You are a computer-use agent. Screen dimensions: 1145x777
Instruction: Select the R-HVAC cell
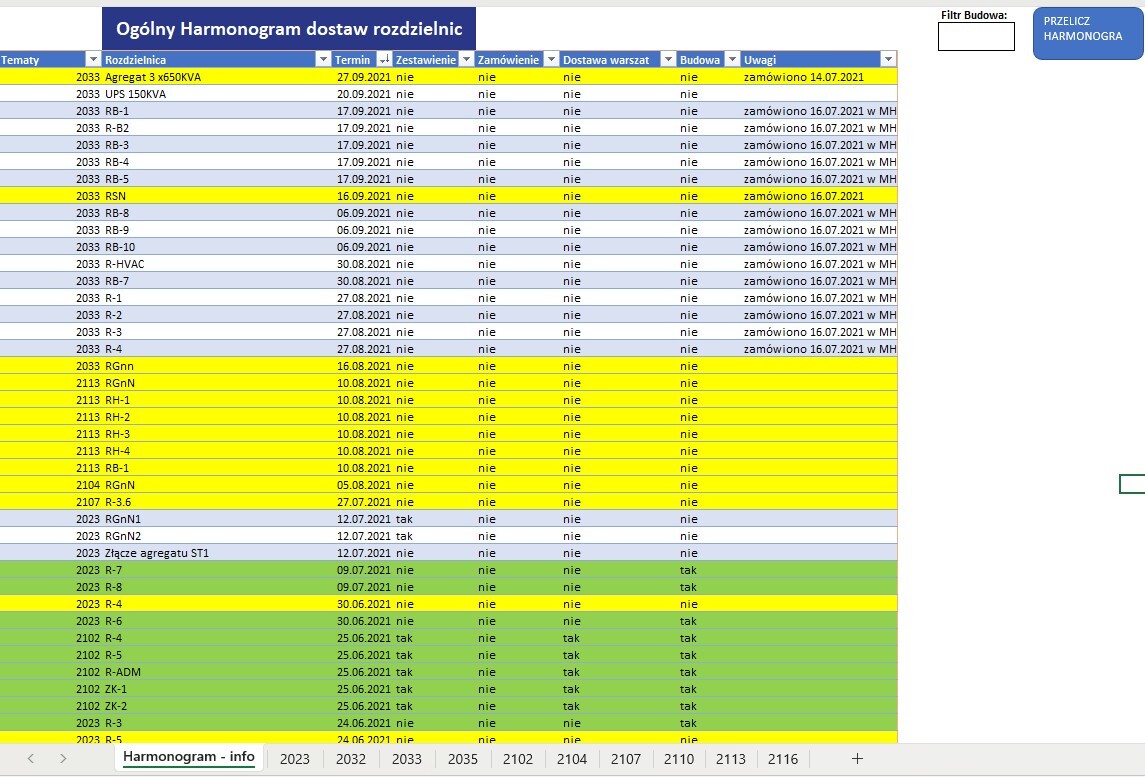(x=217, y=264)
